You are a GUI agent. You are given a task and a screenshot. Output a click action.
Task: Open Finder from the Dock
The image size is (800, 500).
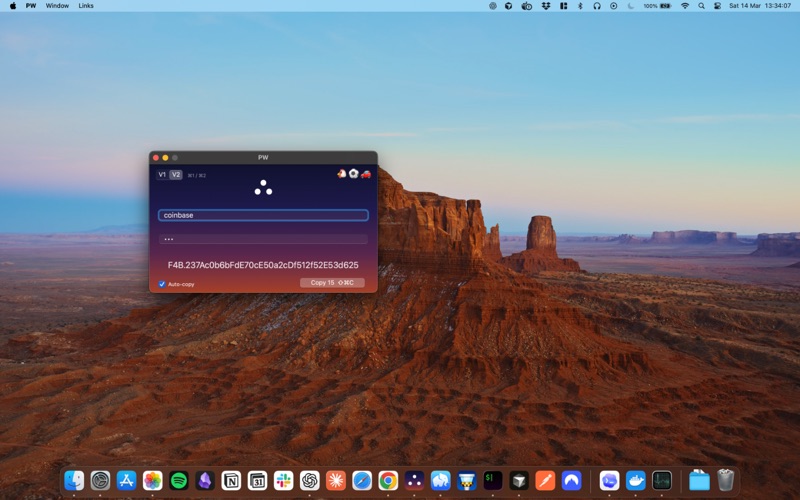pos(74,480)
